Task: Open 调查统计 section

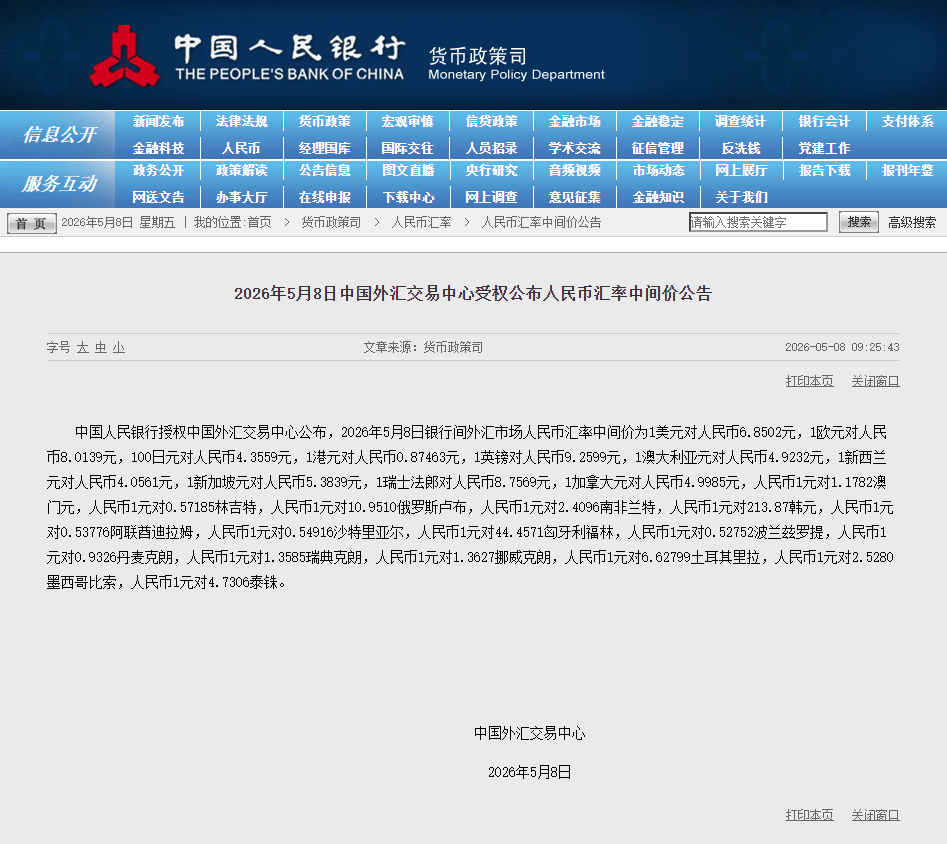Action: click(x=740, y=121)
